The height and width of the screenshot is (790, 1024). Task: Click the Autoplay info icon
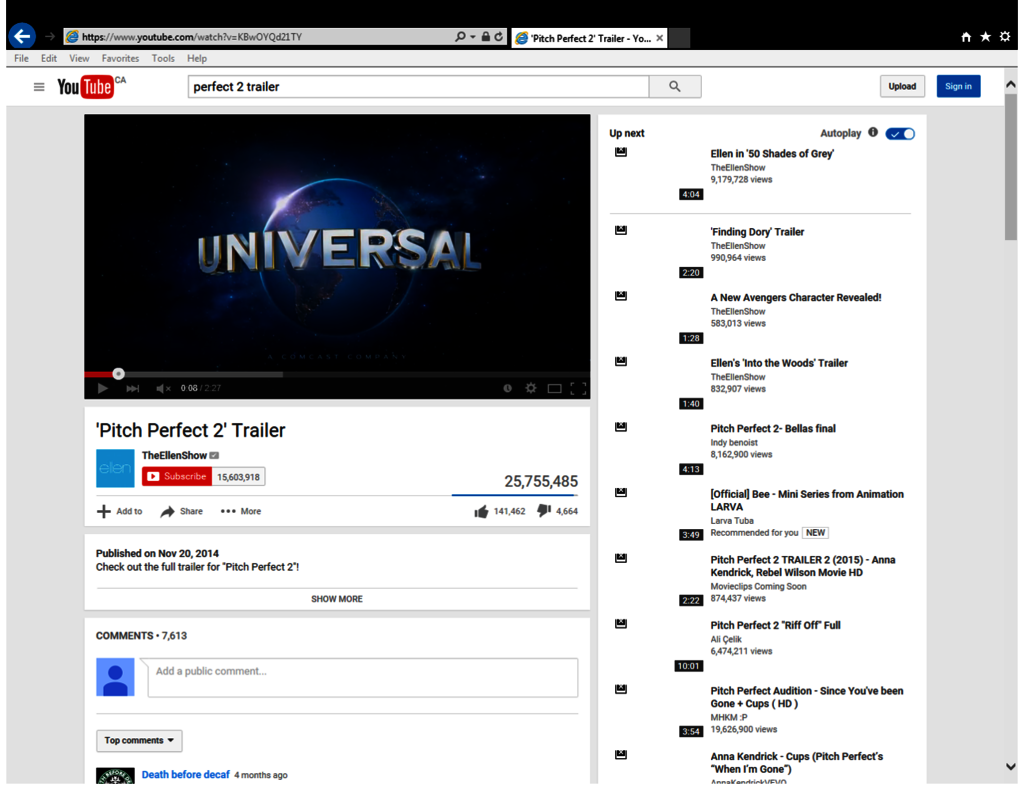(x=873, y=133)
